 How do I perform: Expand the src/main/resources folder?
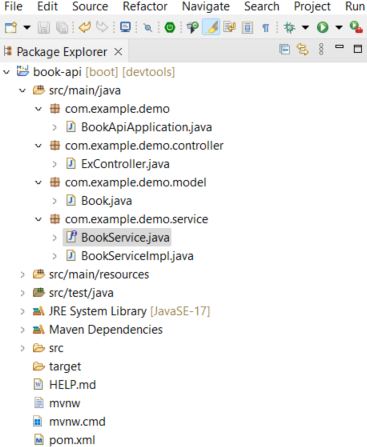22,275
